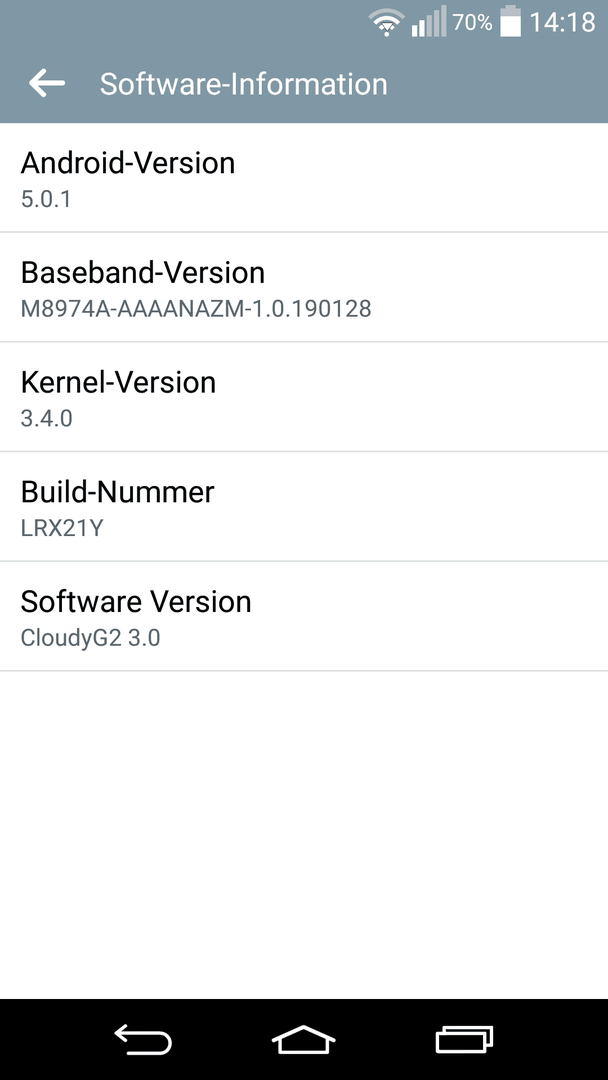
Task: Tap the Build-Nummer list item
Action: 304,507
